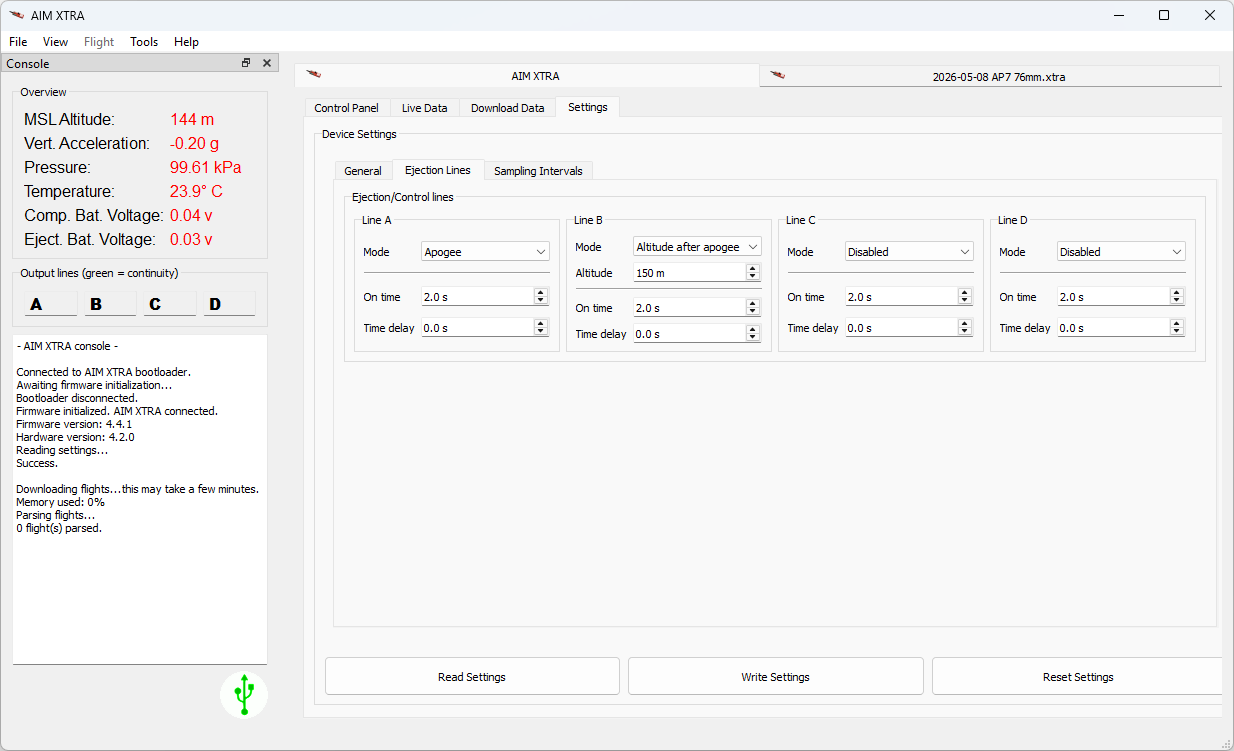
Task: Click console line 'Firmware version: 4.4.1'
Action: click(74, 424)
